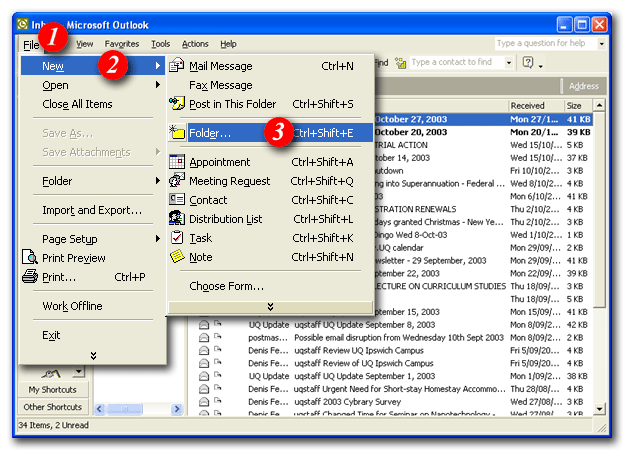Screen dimensions: 625x451
Task: Click the Note sticky icon
Action: click(176, 257)
